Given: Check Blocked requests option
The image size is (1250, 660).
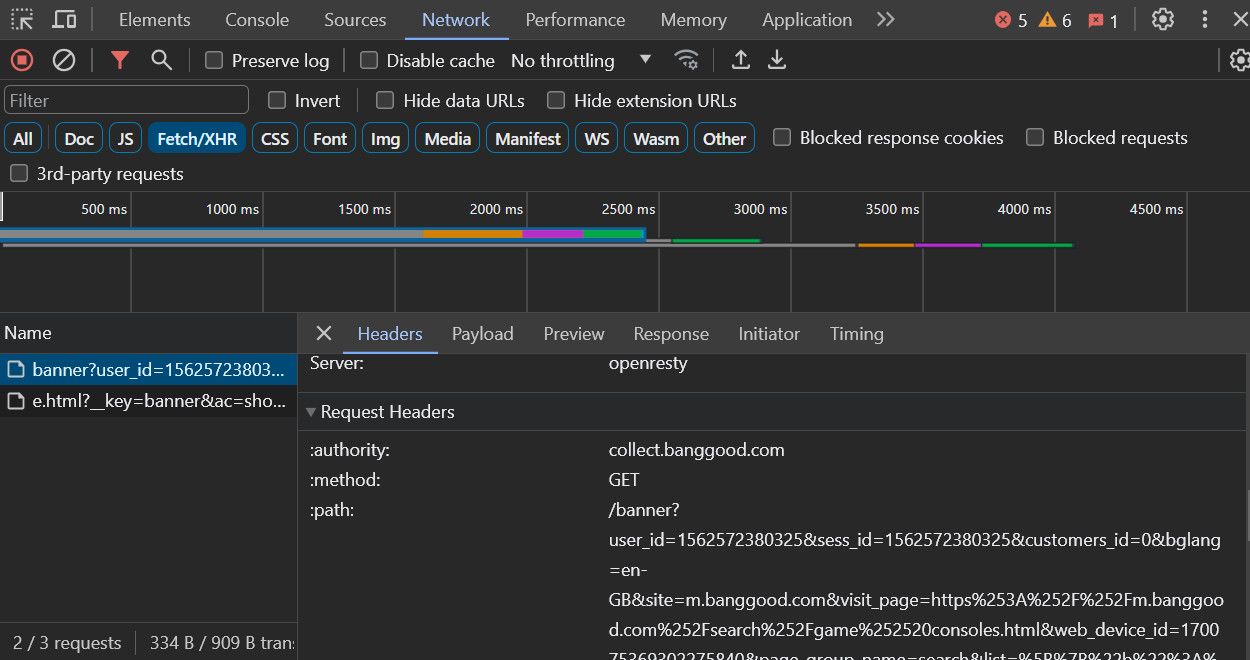Looking at the screenshot, I should pyautogui.click(x=1035, y=137).
